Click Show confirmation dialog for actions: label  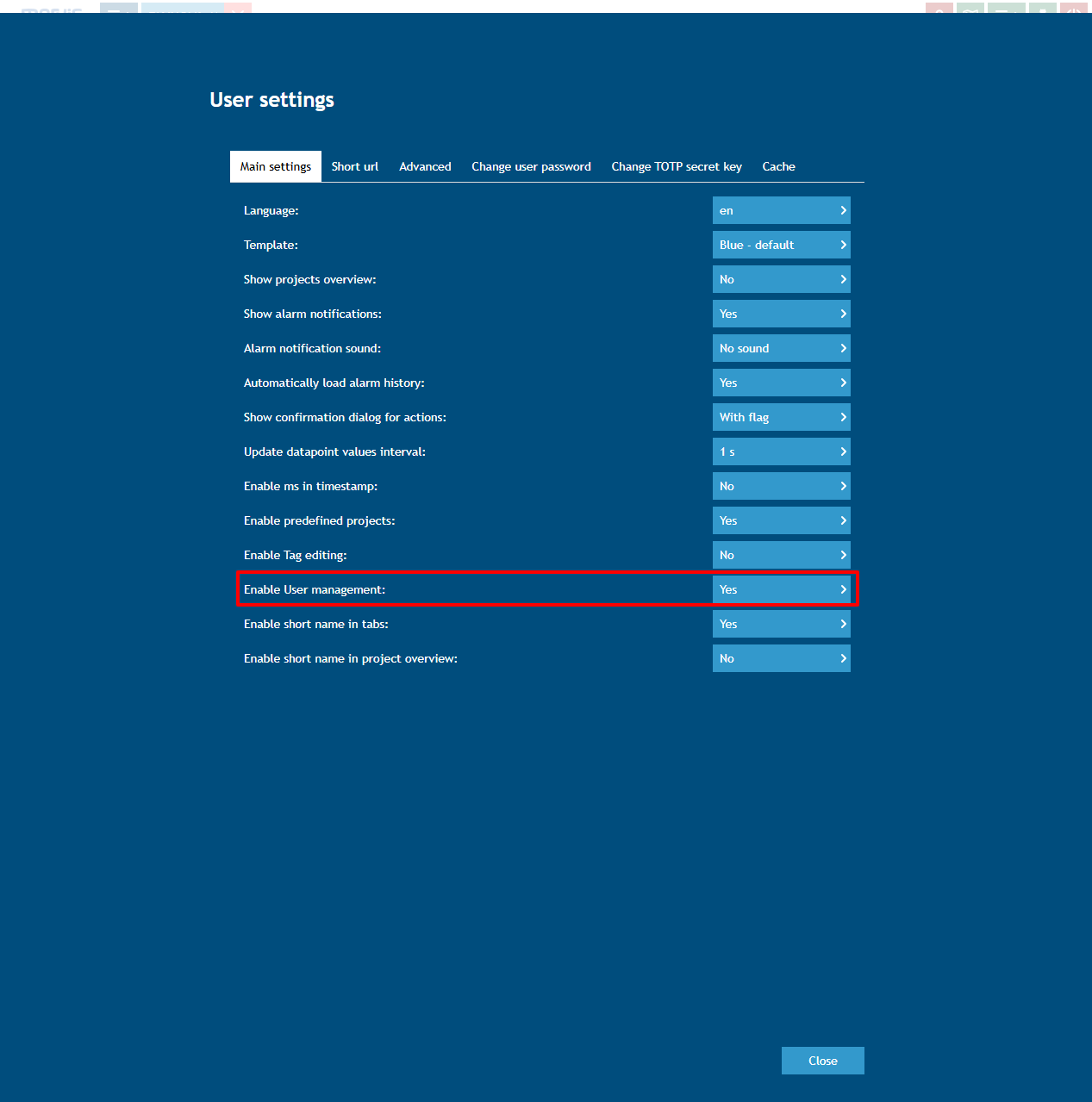pos(345,417)
